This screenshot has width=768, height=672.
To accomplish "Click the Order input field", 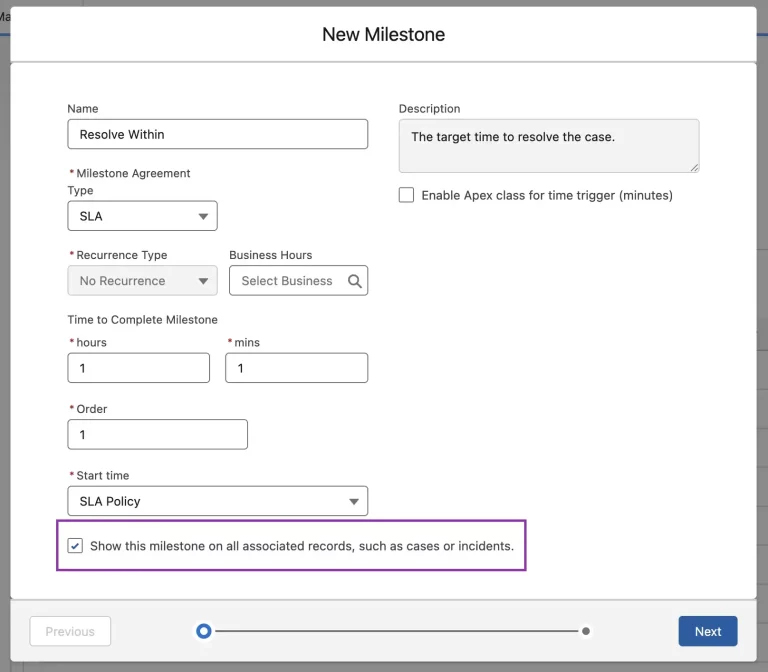I will [157, 434].
